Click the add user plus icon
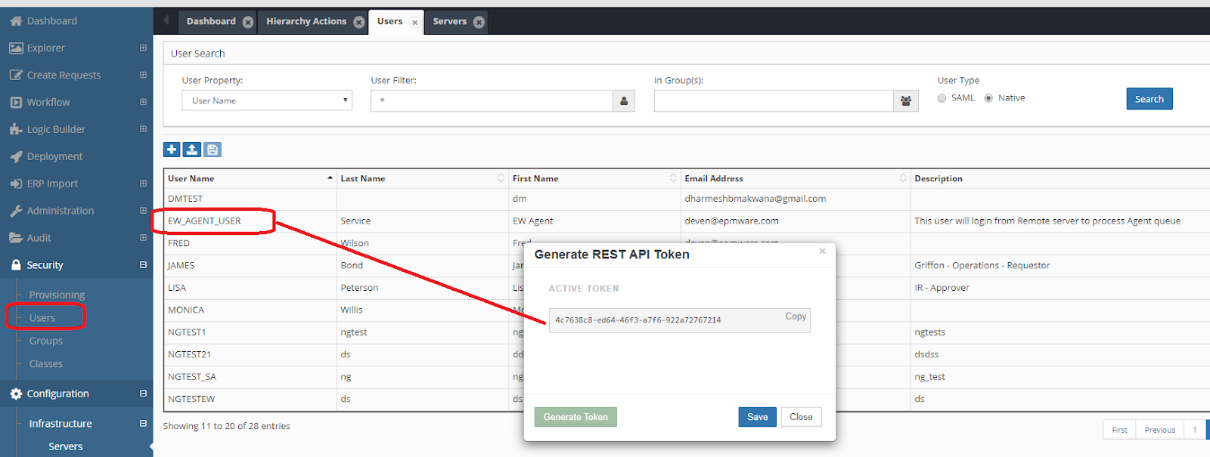 click(172, 149)
